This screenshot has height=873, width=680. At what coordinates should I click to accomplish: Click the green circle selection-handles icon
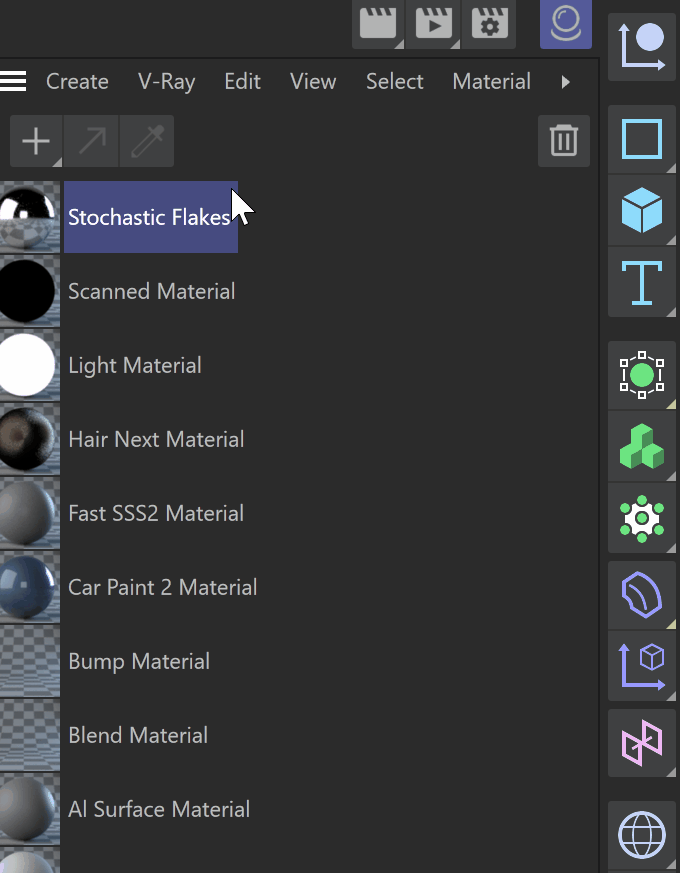[642, 375]
